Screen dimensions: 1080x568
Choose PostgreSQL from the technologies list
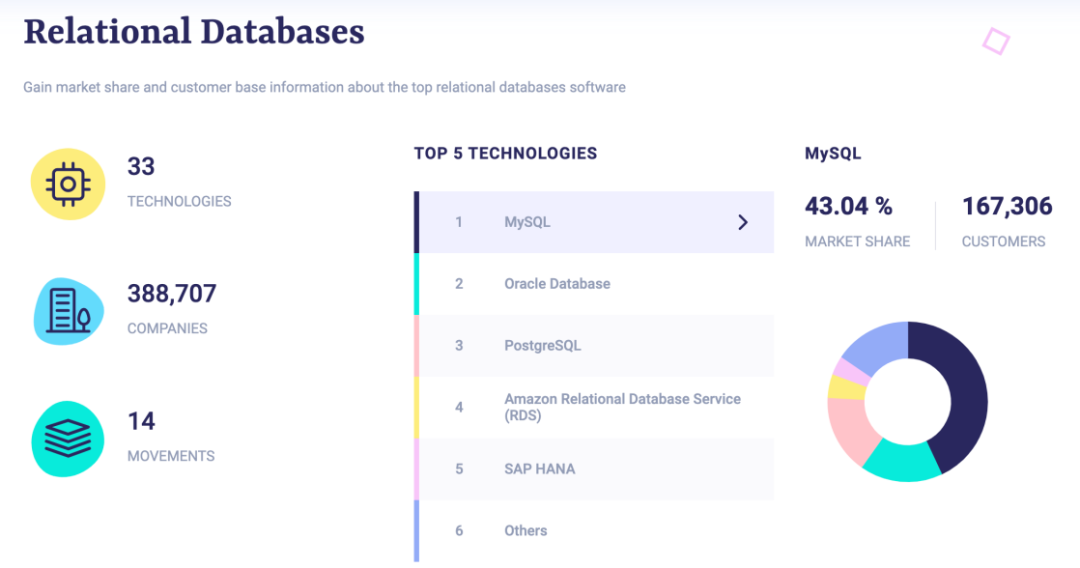click(542, 346)
